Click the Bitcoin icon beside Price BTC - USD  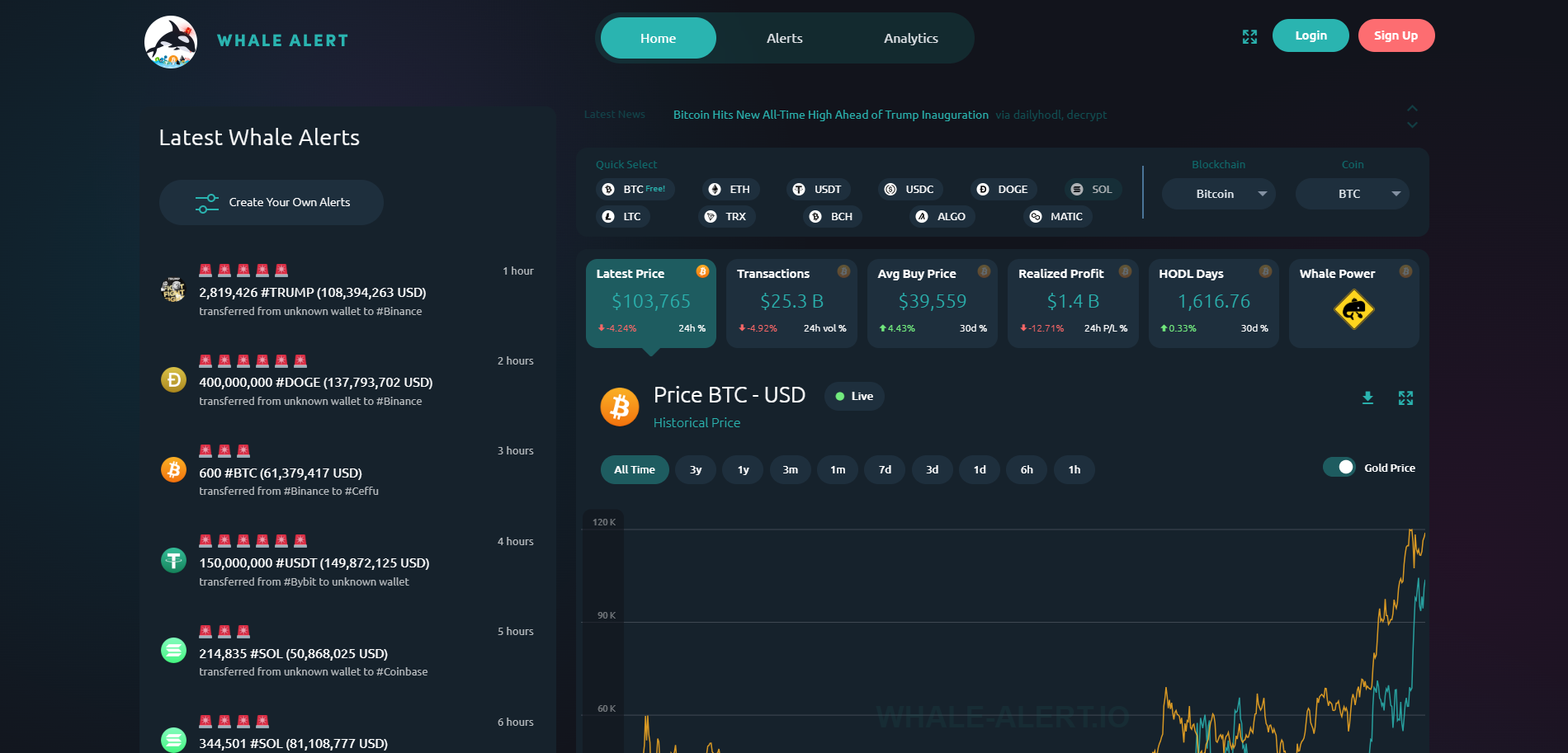coord(620,407)
